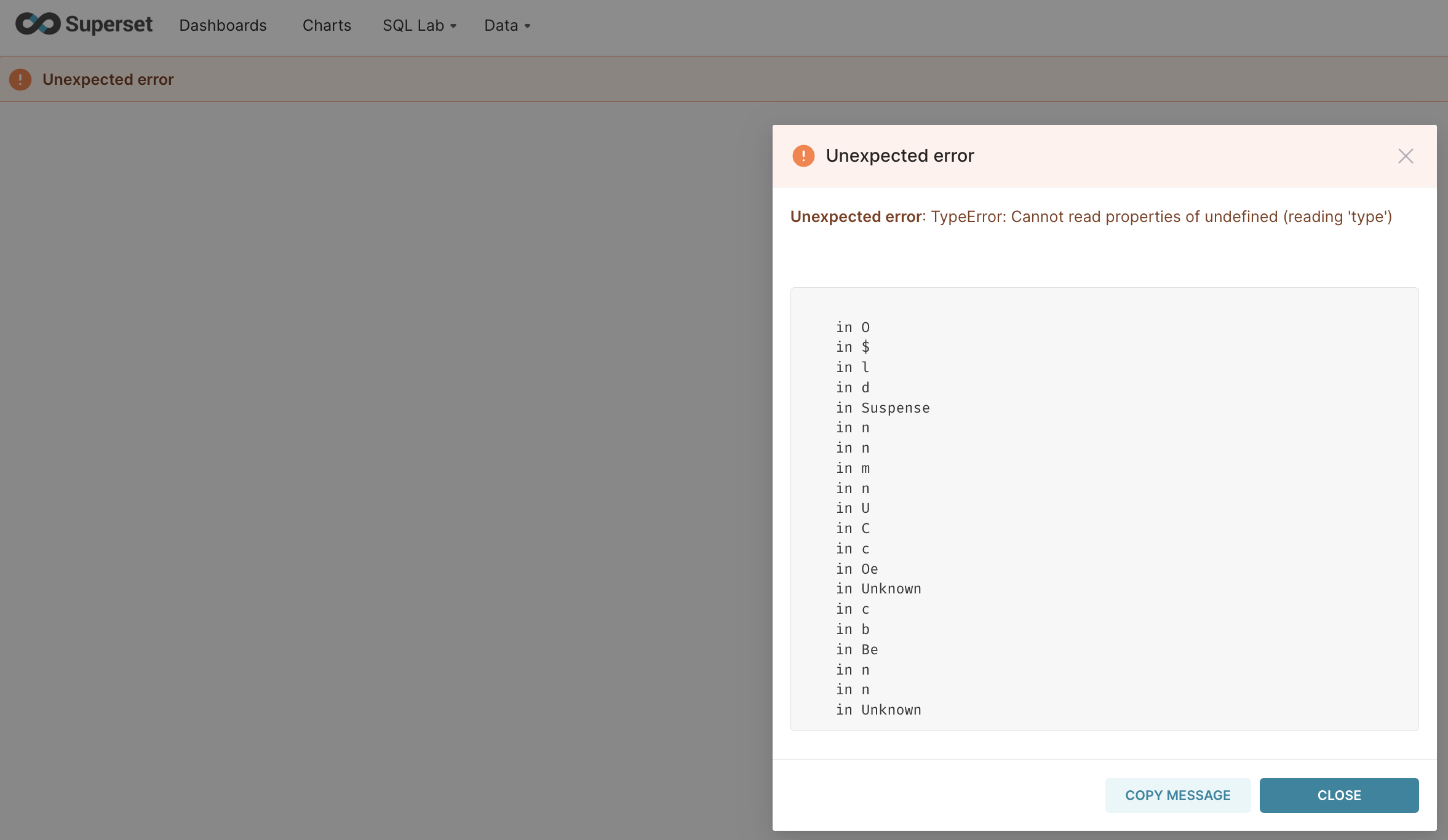This screenshot has height=840, width=1448.
Task: Click the Unexpected error modal title
Action: point(899,156)
